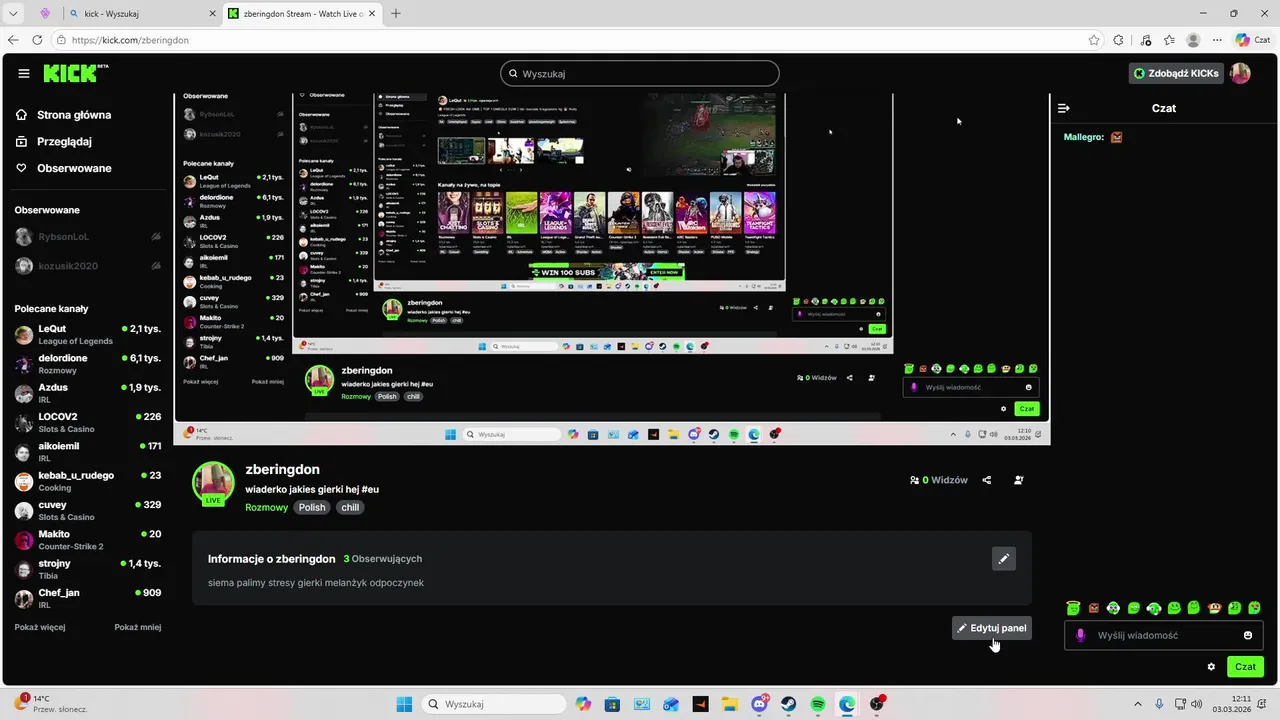
Task: Go to Strona główna
Action: tap(64, 115)
